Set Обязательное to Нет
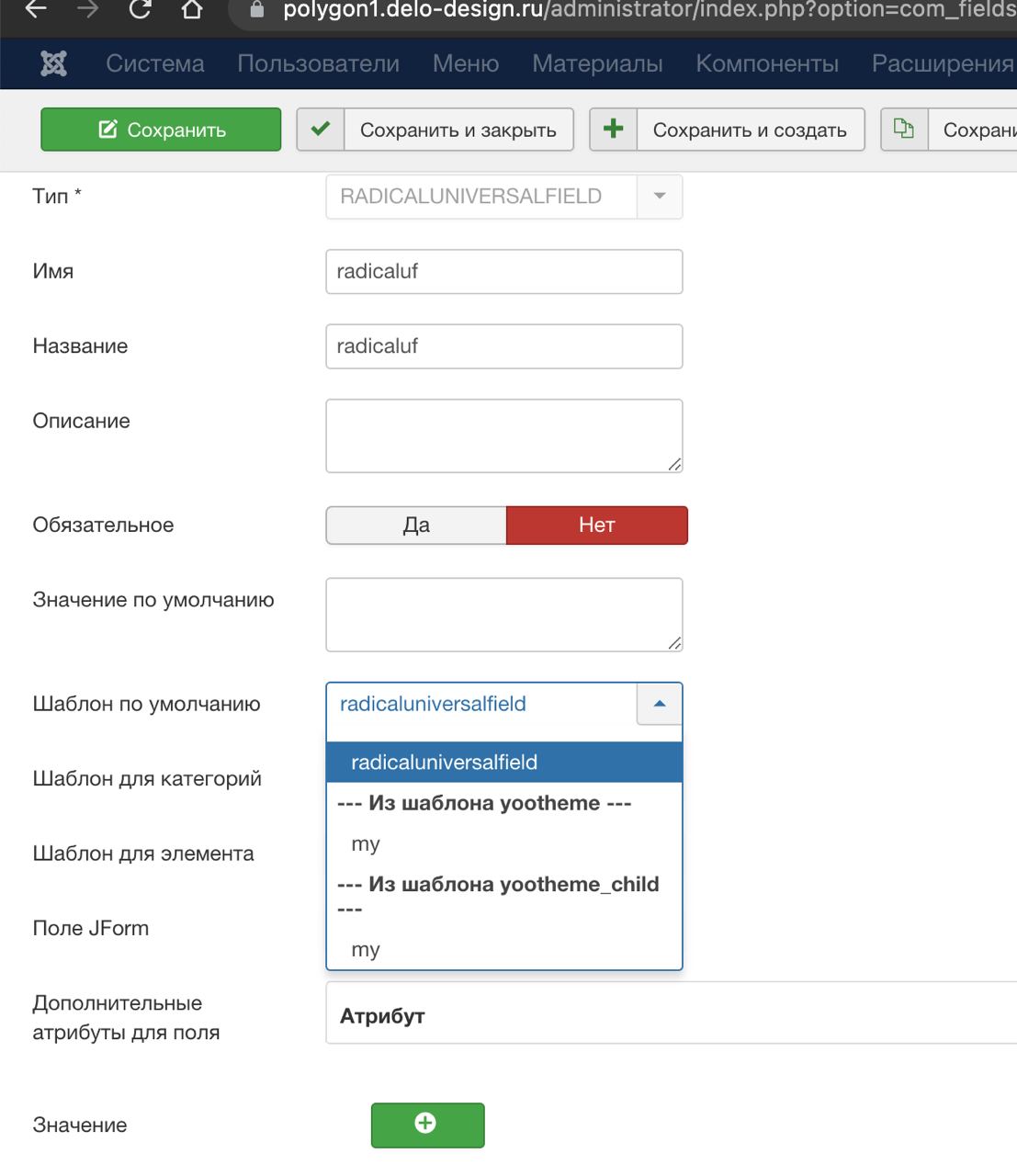 [596, 525]
